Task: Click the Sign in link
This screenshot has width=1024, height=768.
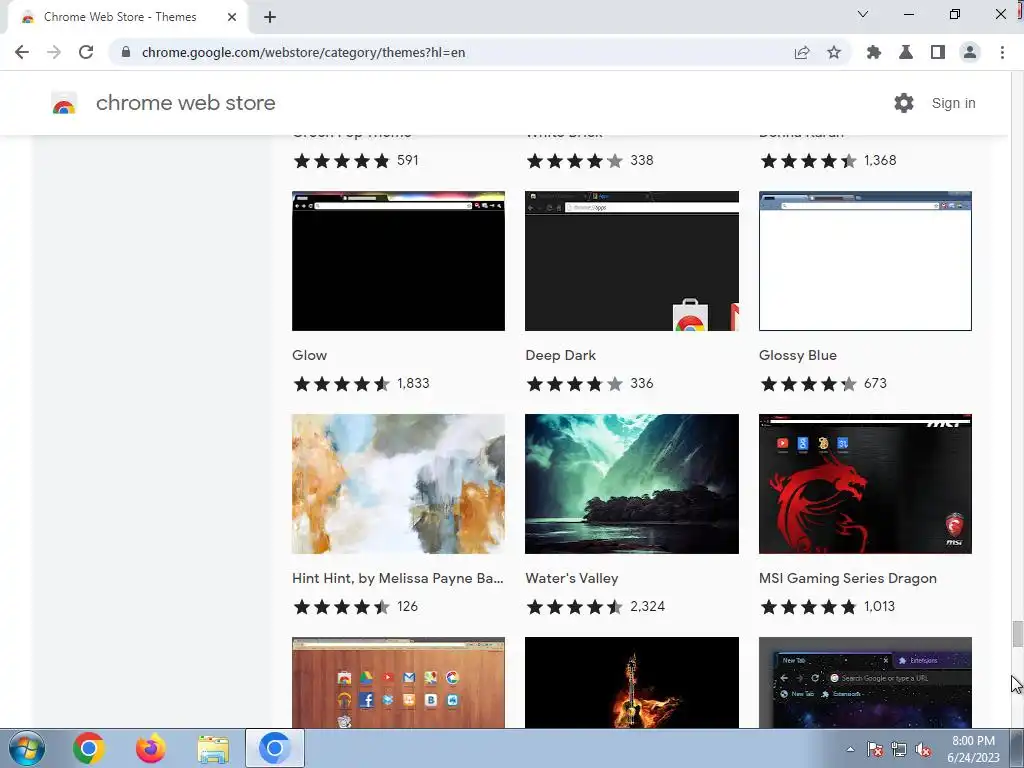Action: pyautogui.click(x=953, y=103)
